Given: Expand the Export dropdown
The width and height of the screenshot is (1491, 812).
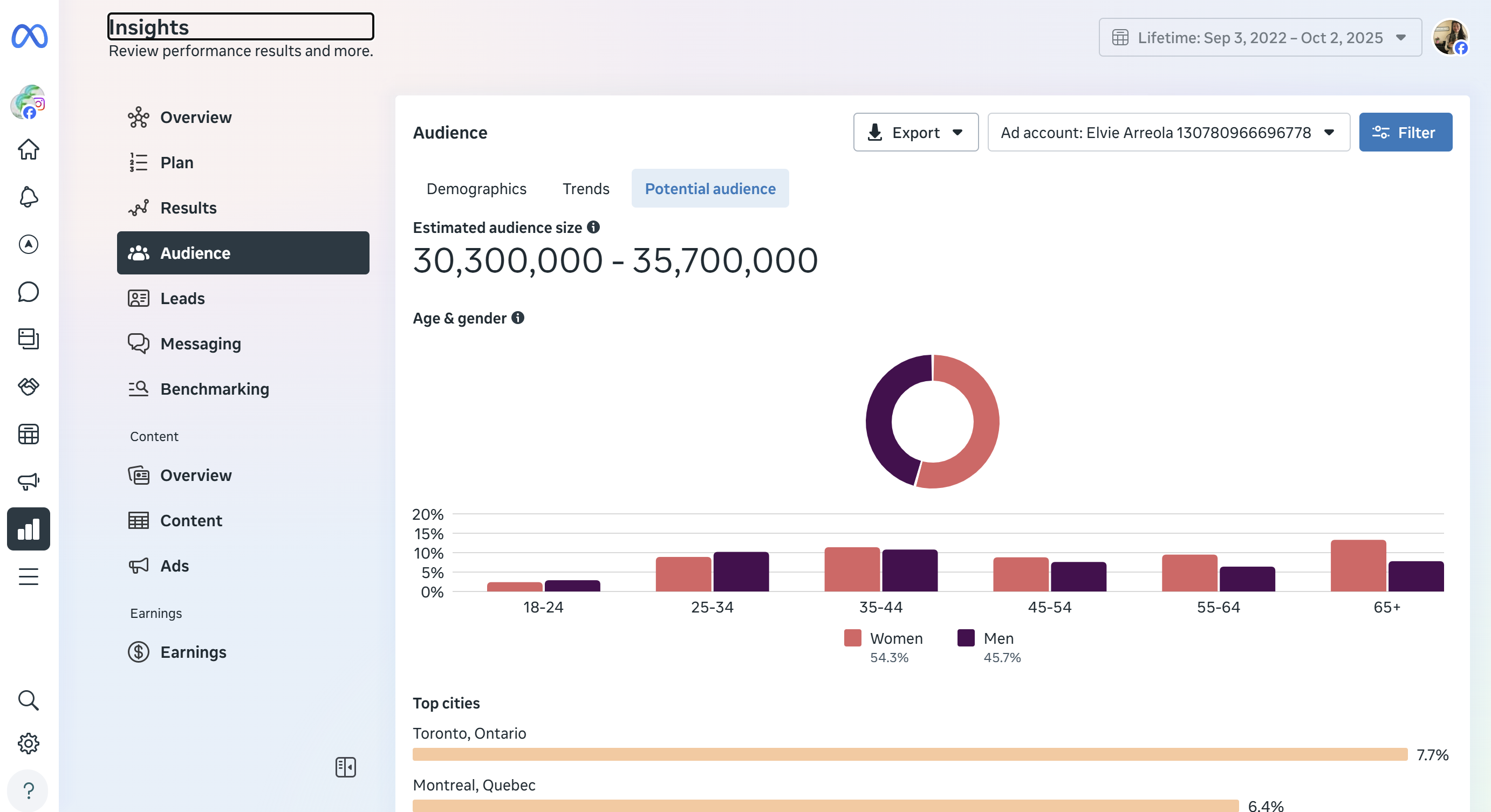Looking at the screenshot, I should click(x=915, y=133).
